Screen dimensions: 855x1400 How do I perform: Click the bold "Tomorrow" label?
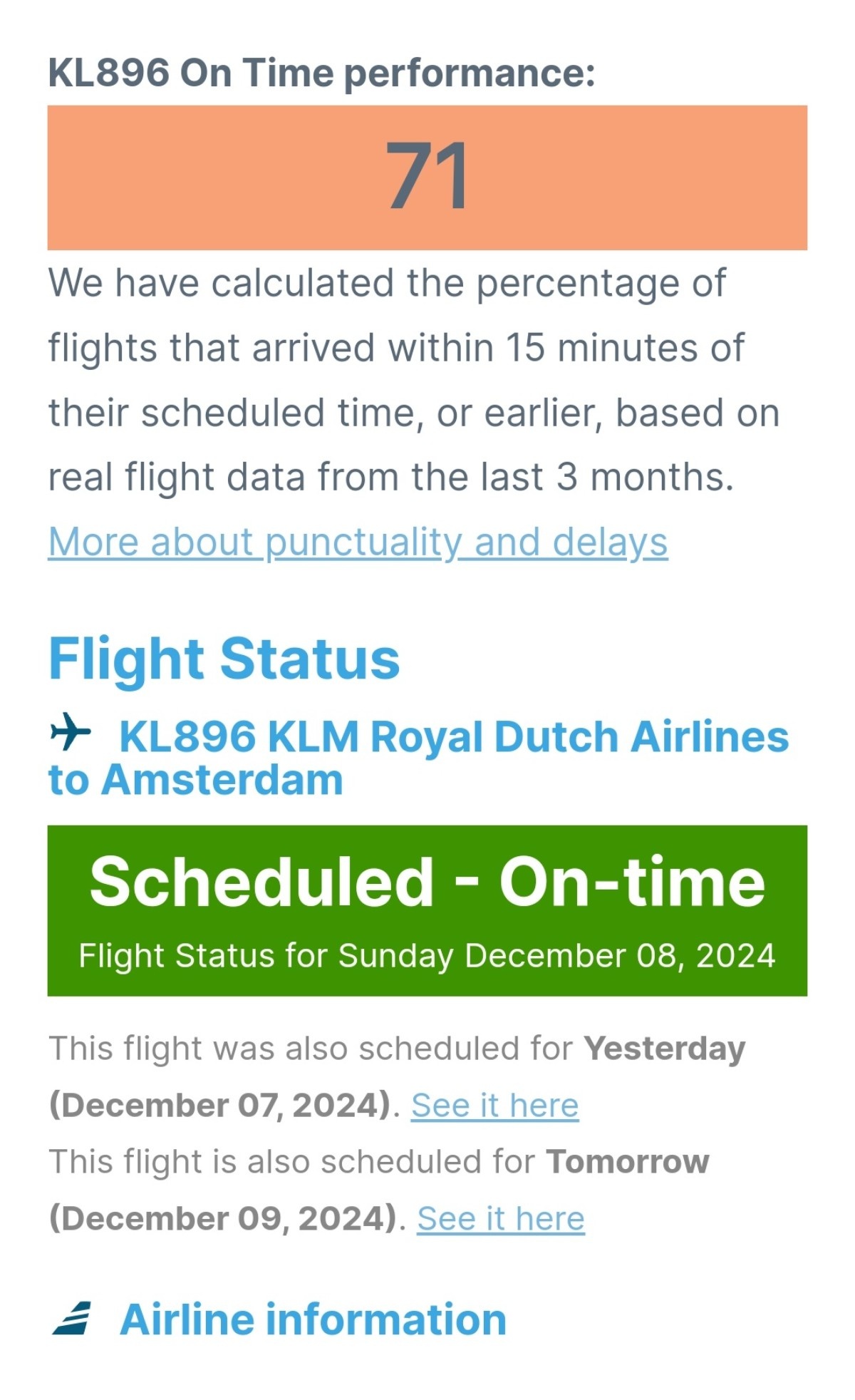coord(627,1161)
